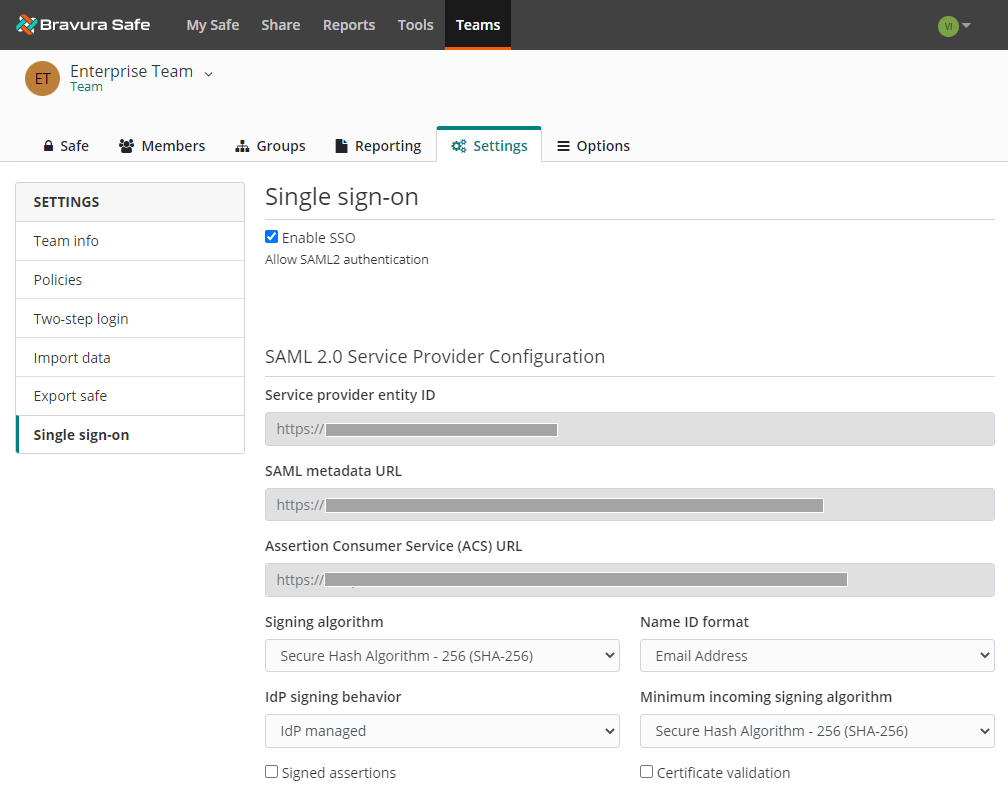1008x797 pixels.
Task: Open the Signing algorithm dropdown
Action: coord(442,656)
